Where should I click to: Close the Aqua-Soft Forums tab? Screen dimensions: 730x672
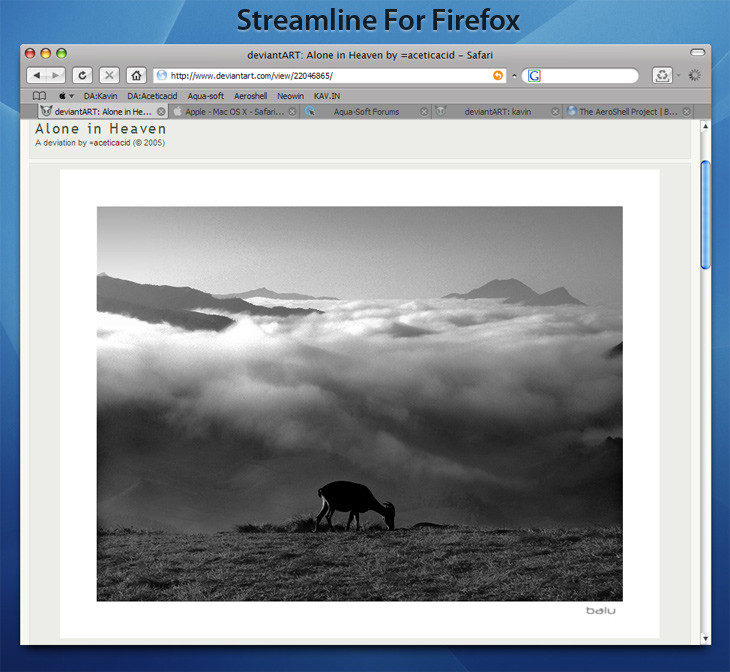pos(424,112)
